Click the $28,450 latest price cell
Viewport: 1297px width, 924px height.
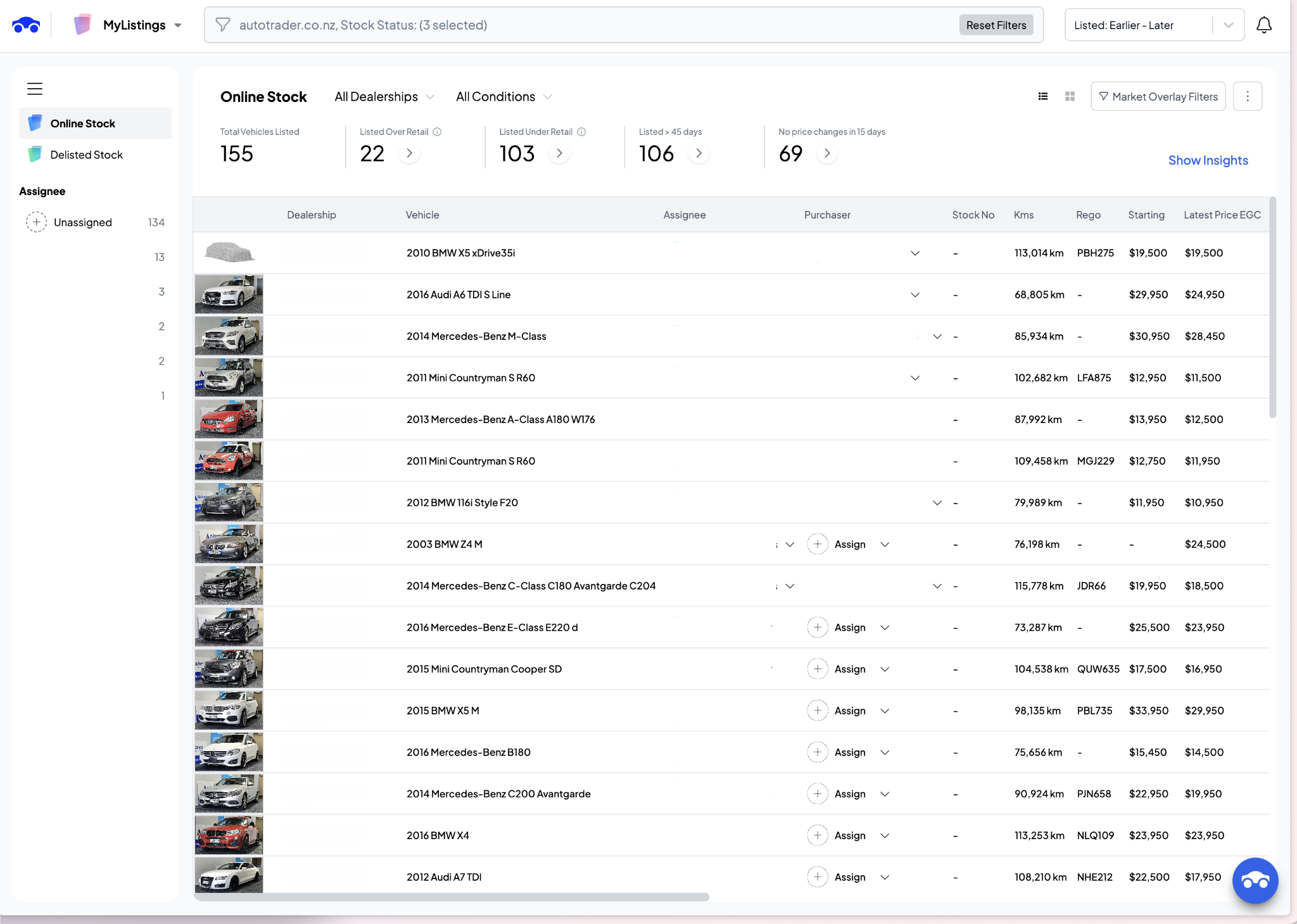(x=1205, y=336)
